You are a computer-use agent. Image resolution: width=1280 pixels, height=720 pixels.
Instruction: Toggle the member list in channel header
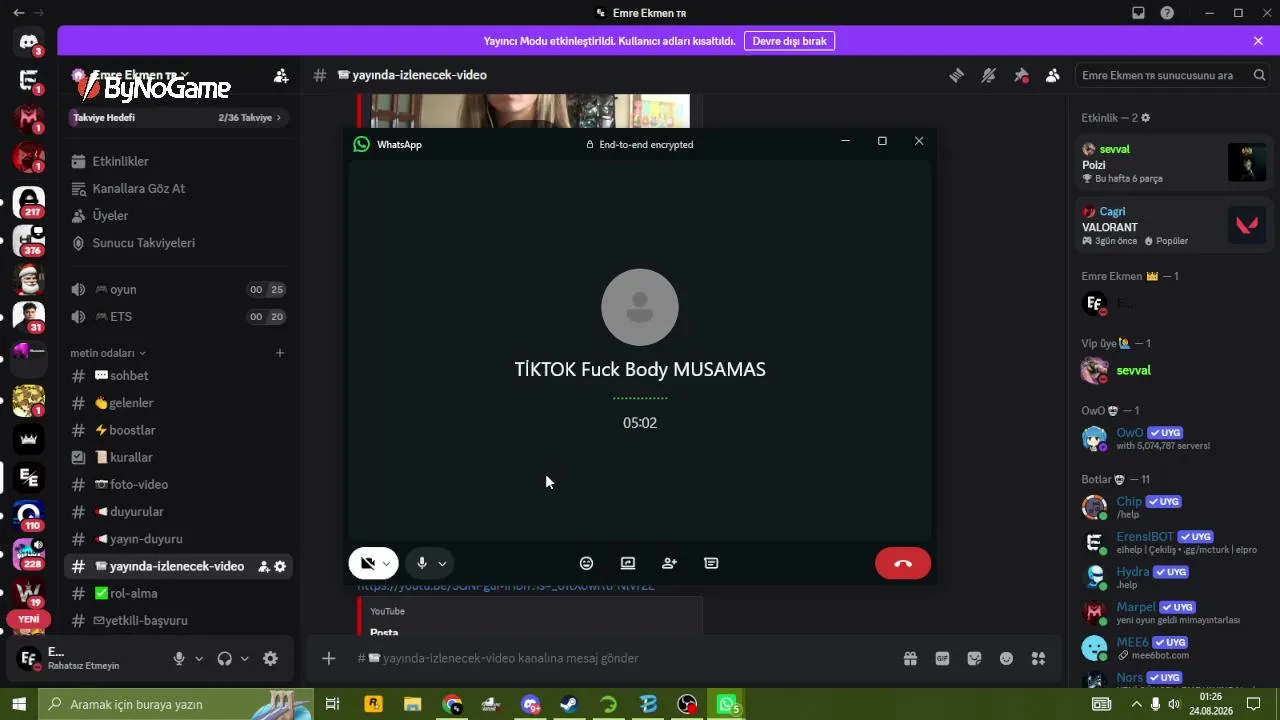pos(1053,75)
